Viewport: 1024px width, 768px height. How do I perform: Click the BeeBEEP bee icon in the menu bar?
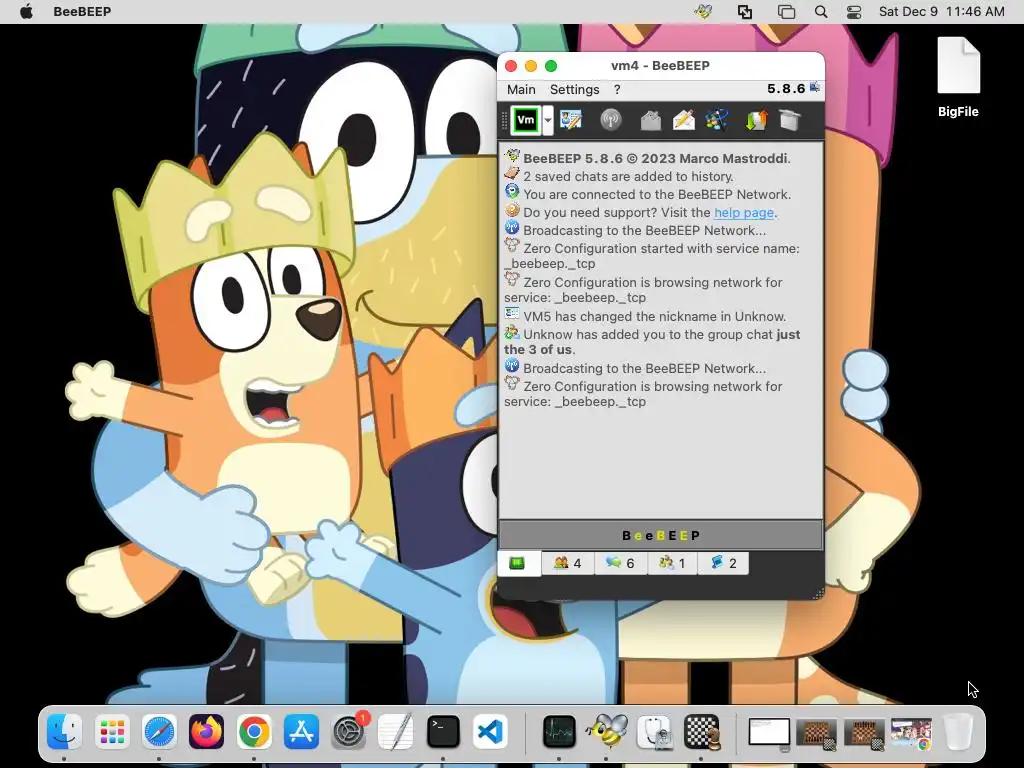[x=703, y=12]
